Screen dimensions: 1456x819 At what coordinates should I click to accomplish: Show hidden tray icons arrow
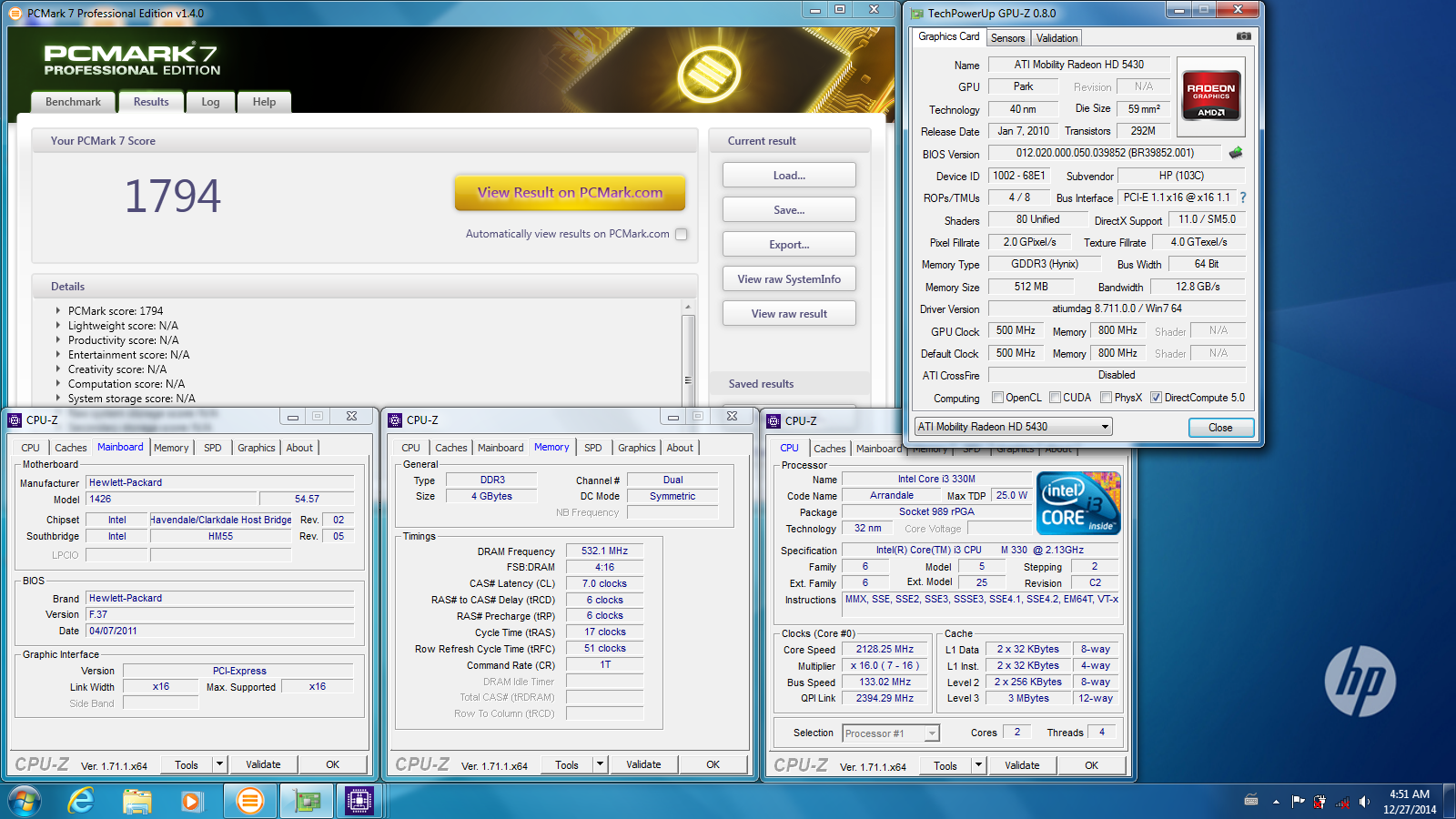pyautogui.click(x=1276, y=802)
